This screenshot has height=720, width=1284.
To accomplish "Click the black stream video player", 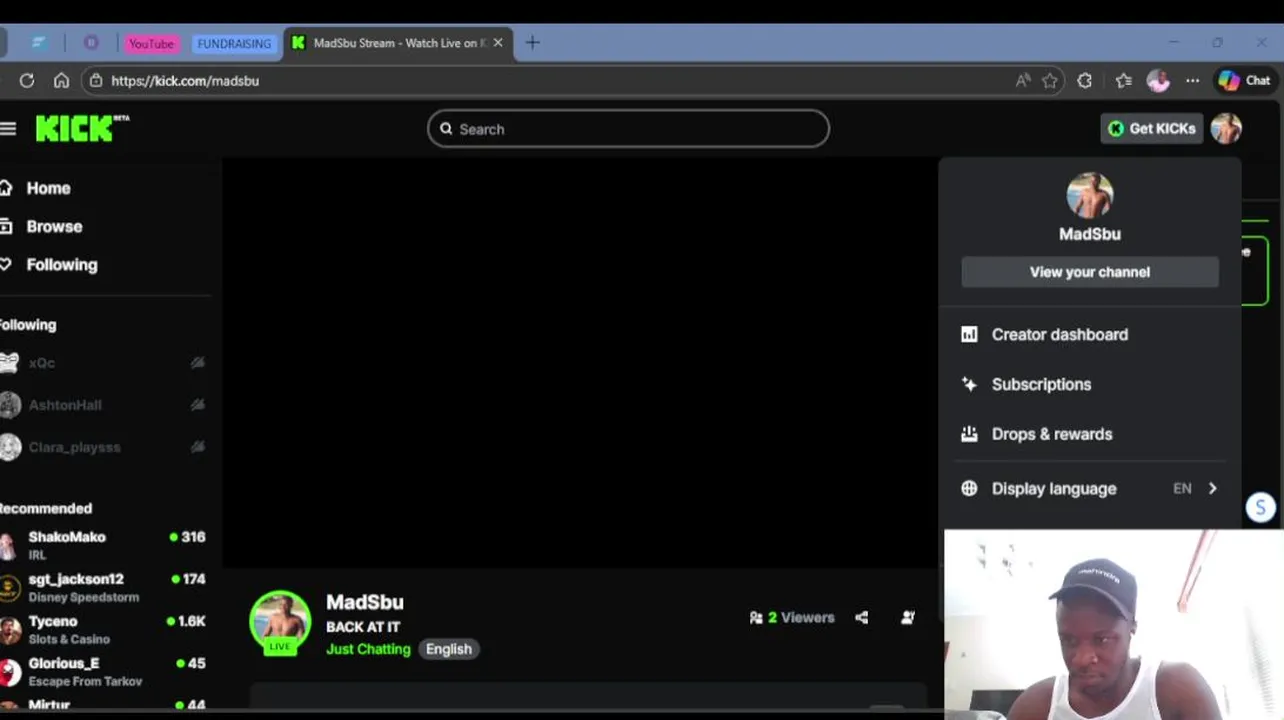I will click(x=580, y=362).
